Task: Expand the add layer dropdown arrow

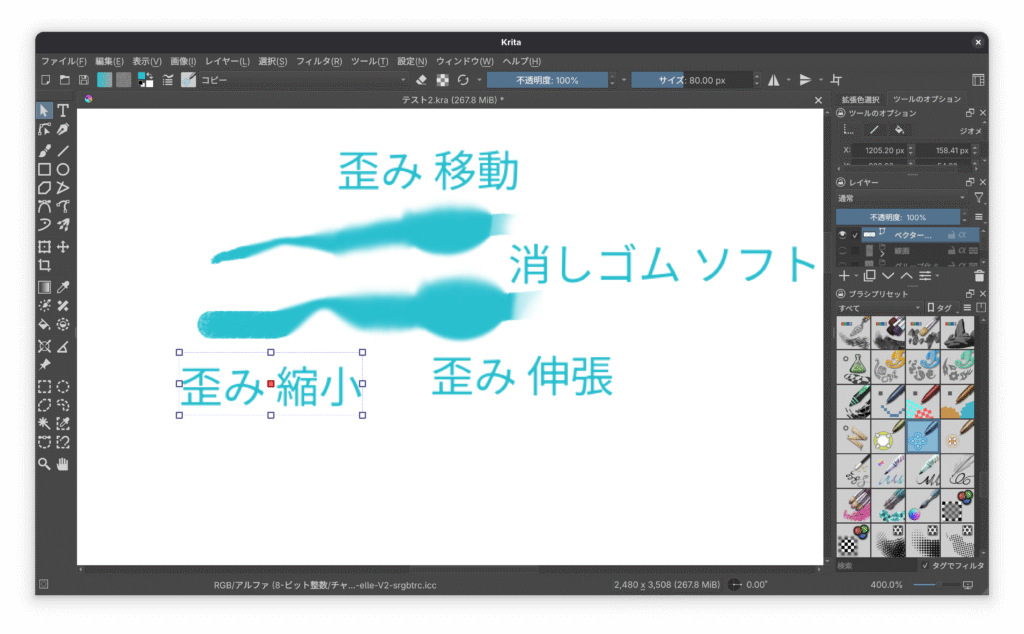Action: click(856, 276)
